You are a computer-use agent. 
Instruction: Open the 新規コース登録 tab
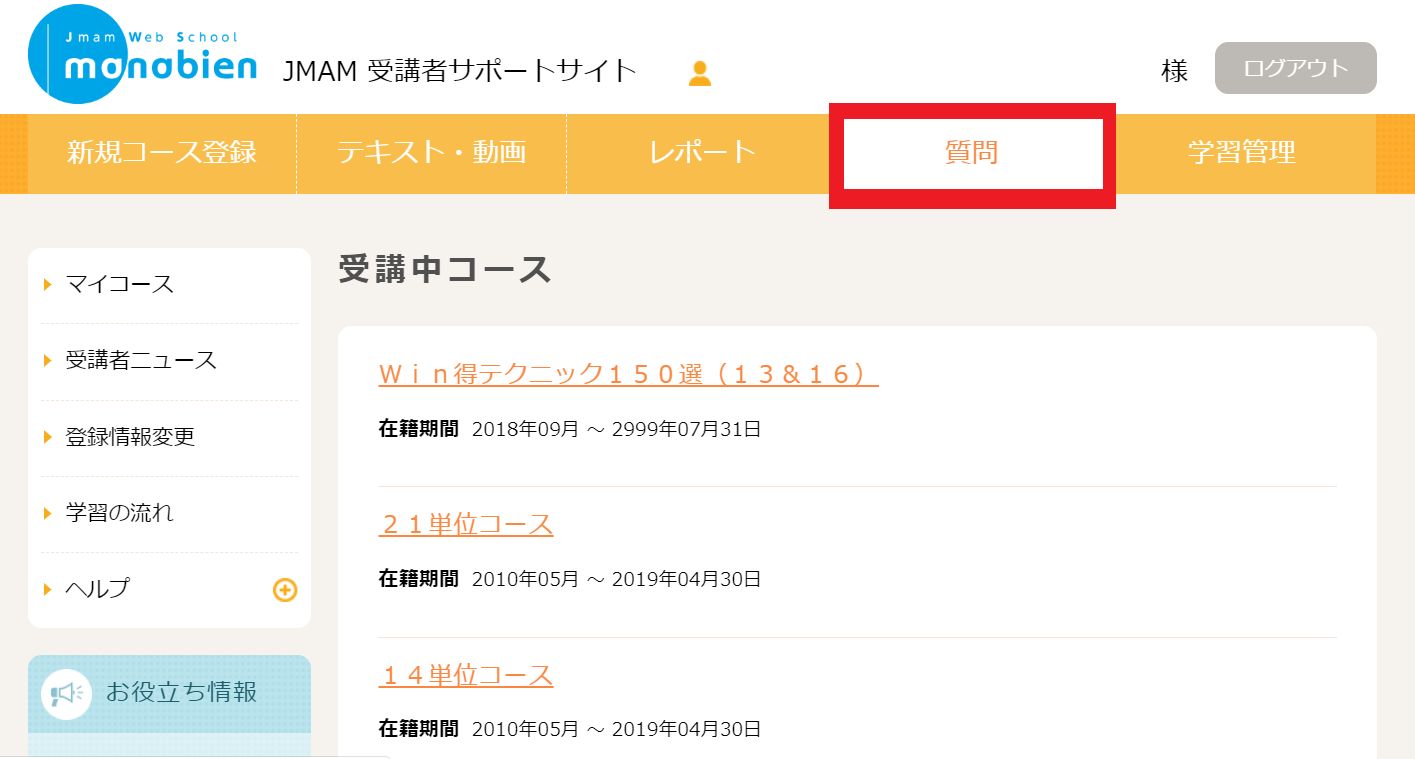coord(162,153)
